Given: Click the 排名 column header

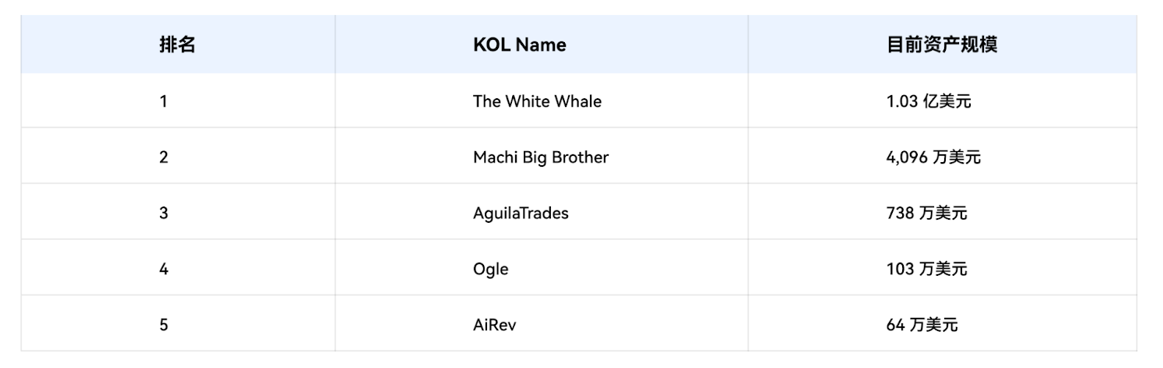Looking at the screenshot, I should (x=177, y=45).
